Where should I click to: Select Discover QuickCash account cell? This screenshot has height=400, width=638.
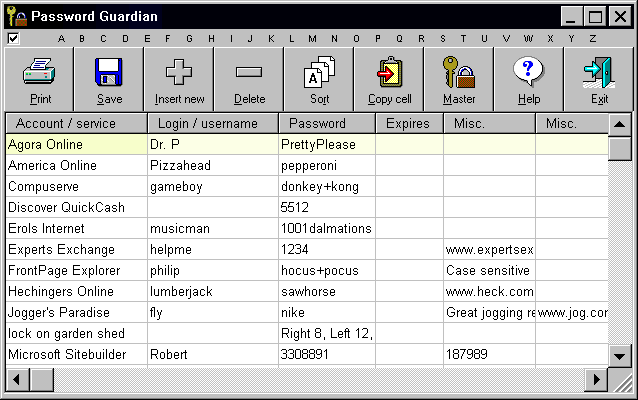point(76,208)
